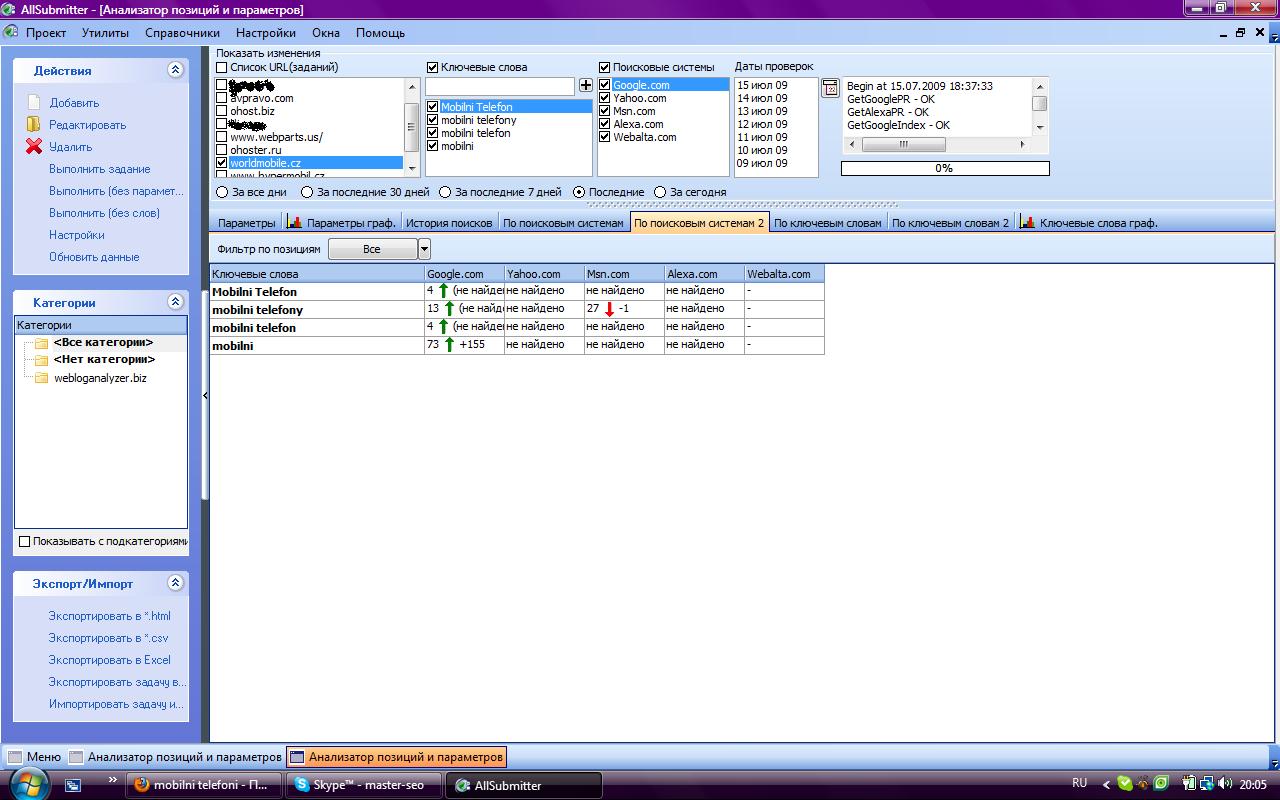Enable Показывать с подкатегориями checkbox
Screen dimensions: 1280x800
coord(25,541)
